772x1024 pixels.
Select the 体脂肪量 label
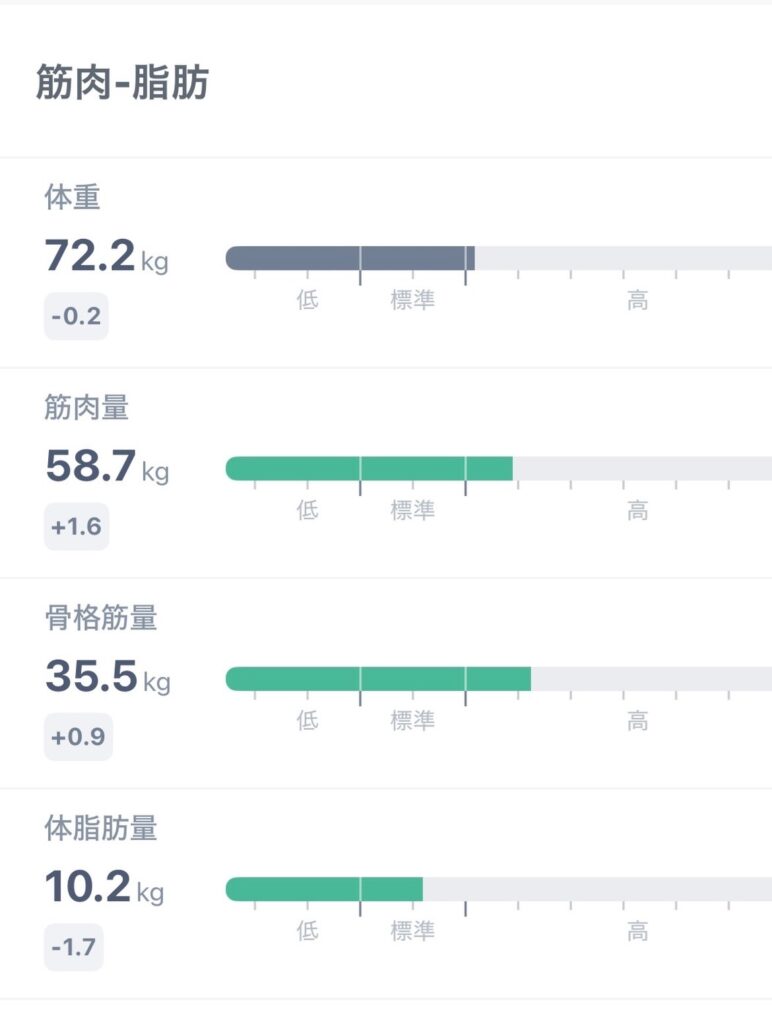(x=100, y=828)
